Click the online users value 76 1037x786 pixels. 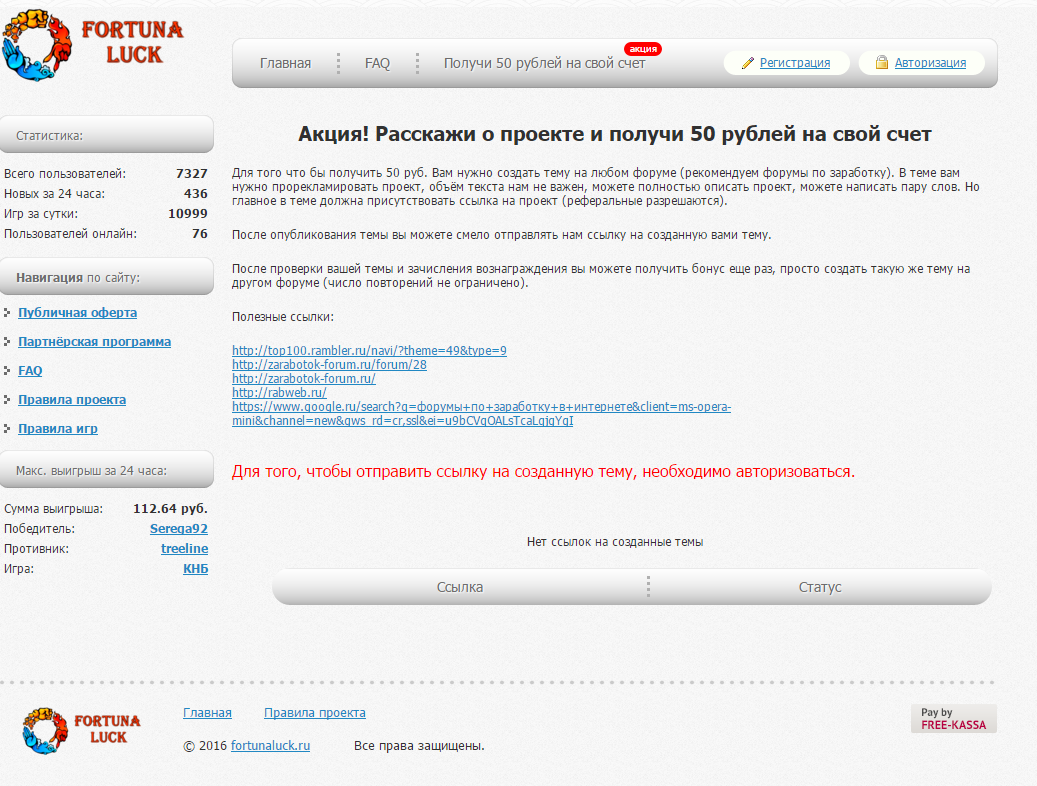coord(200,234)
